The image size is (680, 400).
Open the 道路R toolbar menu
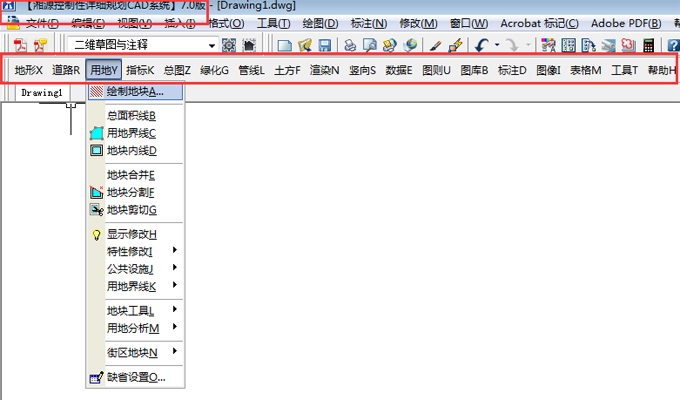coord(66,70)
